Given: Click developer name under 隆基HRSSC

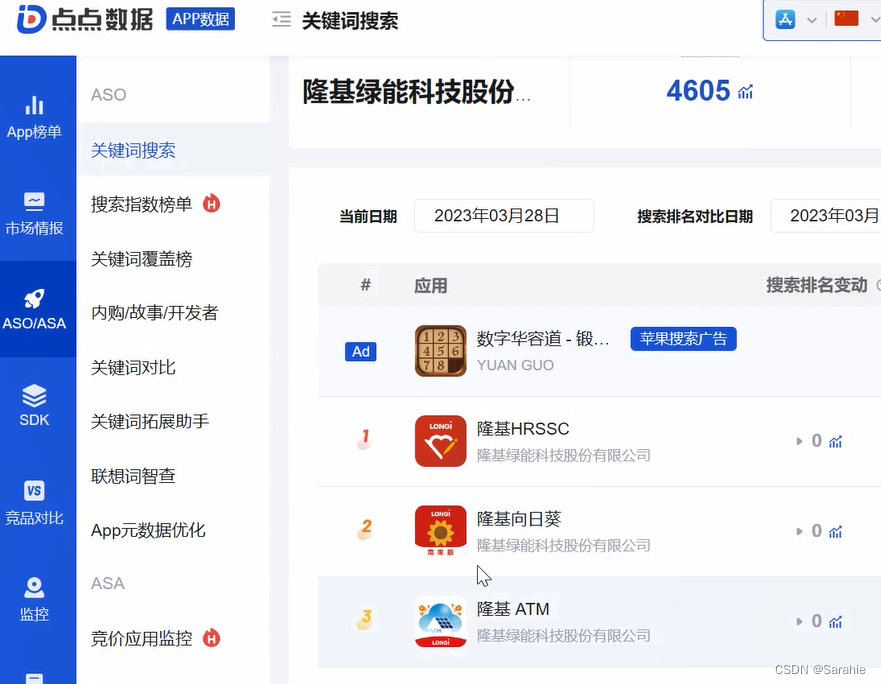Looking at the screenshot, I should (564, 455).
